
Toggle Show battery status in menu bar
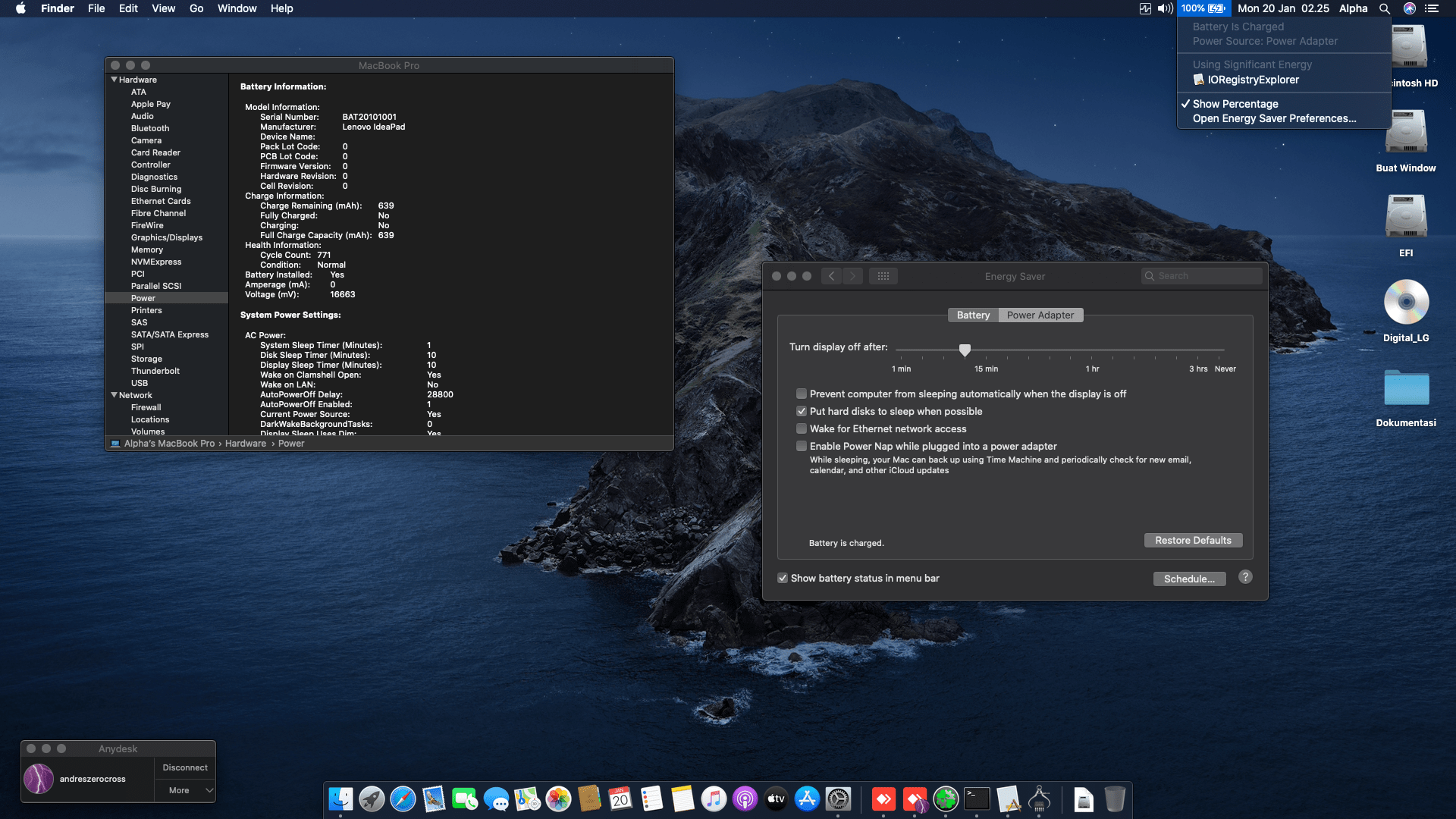(783, 579)
